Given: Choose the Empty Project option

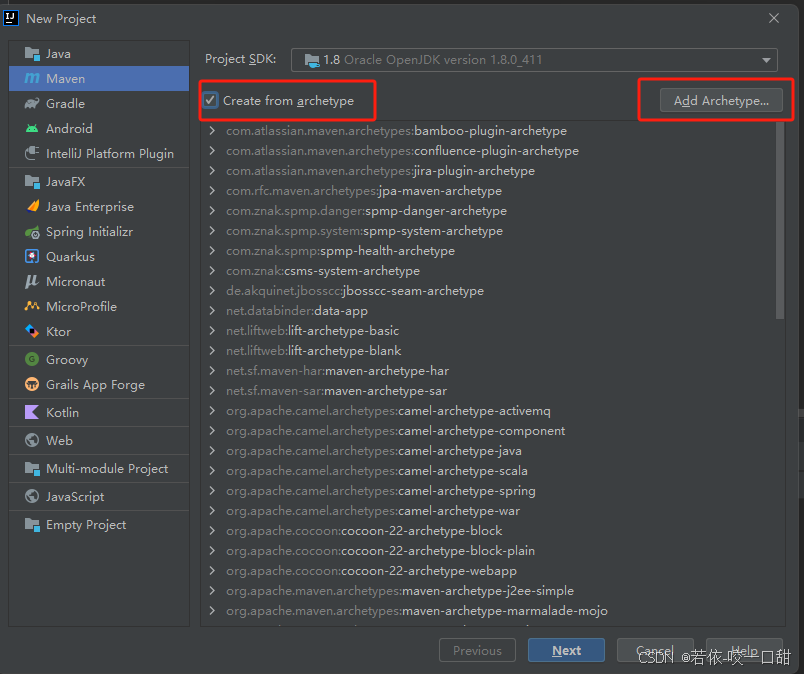Looking at the screenshot, I should [86, 525].
